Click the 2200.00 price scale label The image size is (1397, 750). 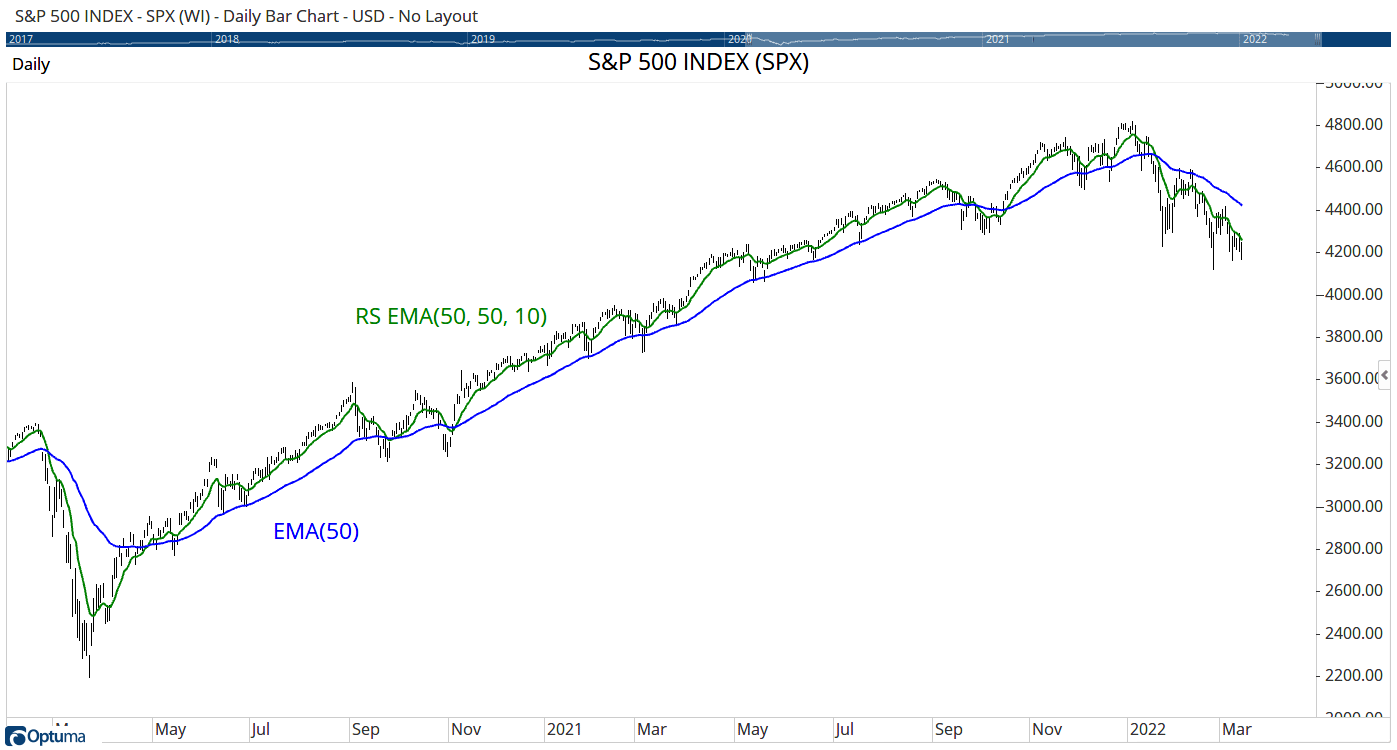coord(1354,676)
